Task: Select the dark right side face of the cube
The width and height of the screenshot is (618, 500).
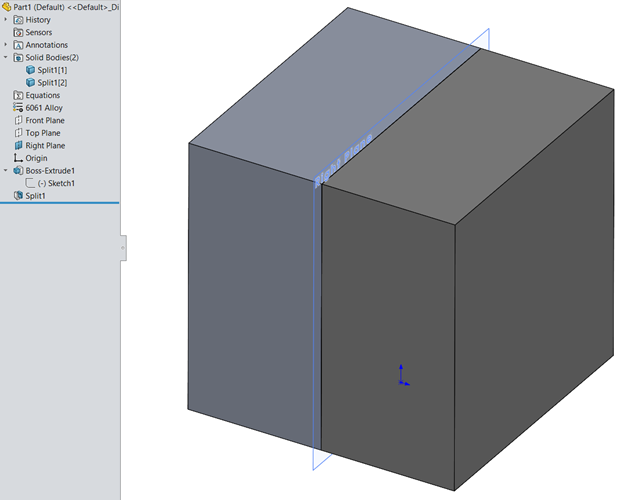Action: (534, 292)
